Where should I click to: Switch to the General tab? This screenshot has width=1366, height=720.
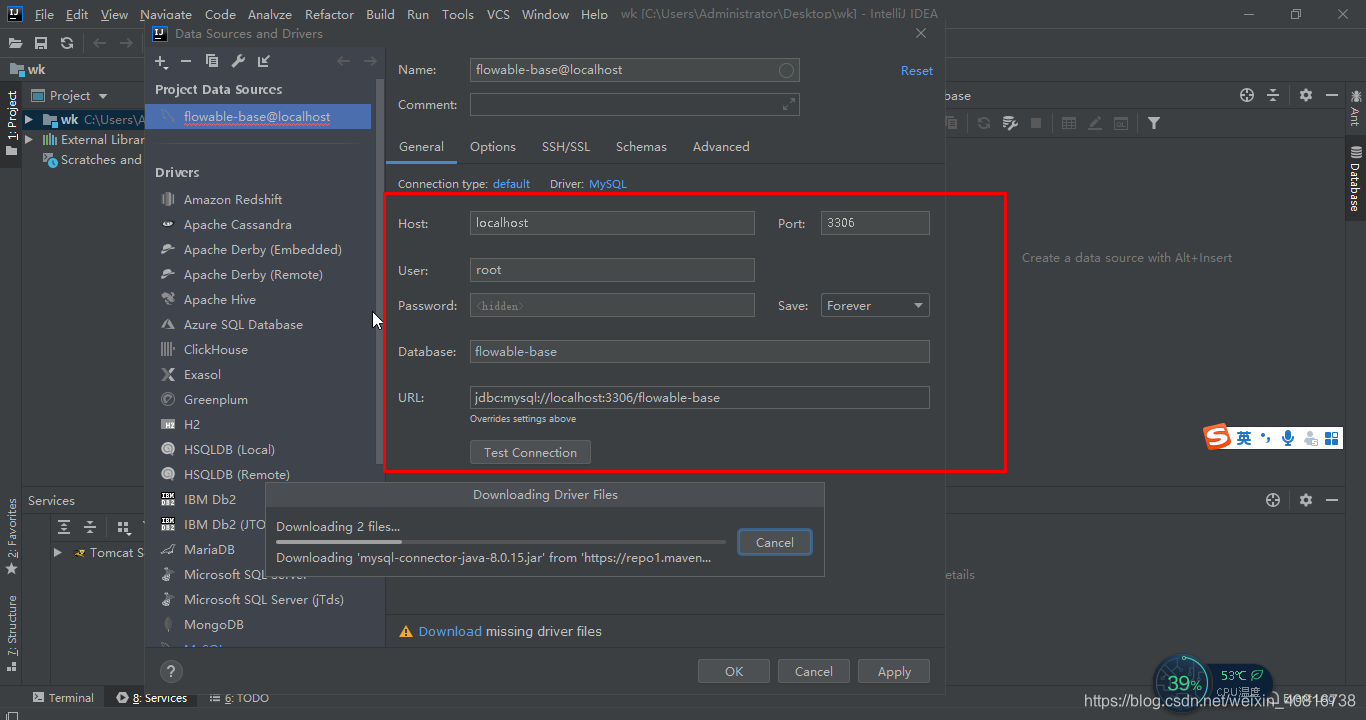coord(421,146)
